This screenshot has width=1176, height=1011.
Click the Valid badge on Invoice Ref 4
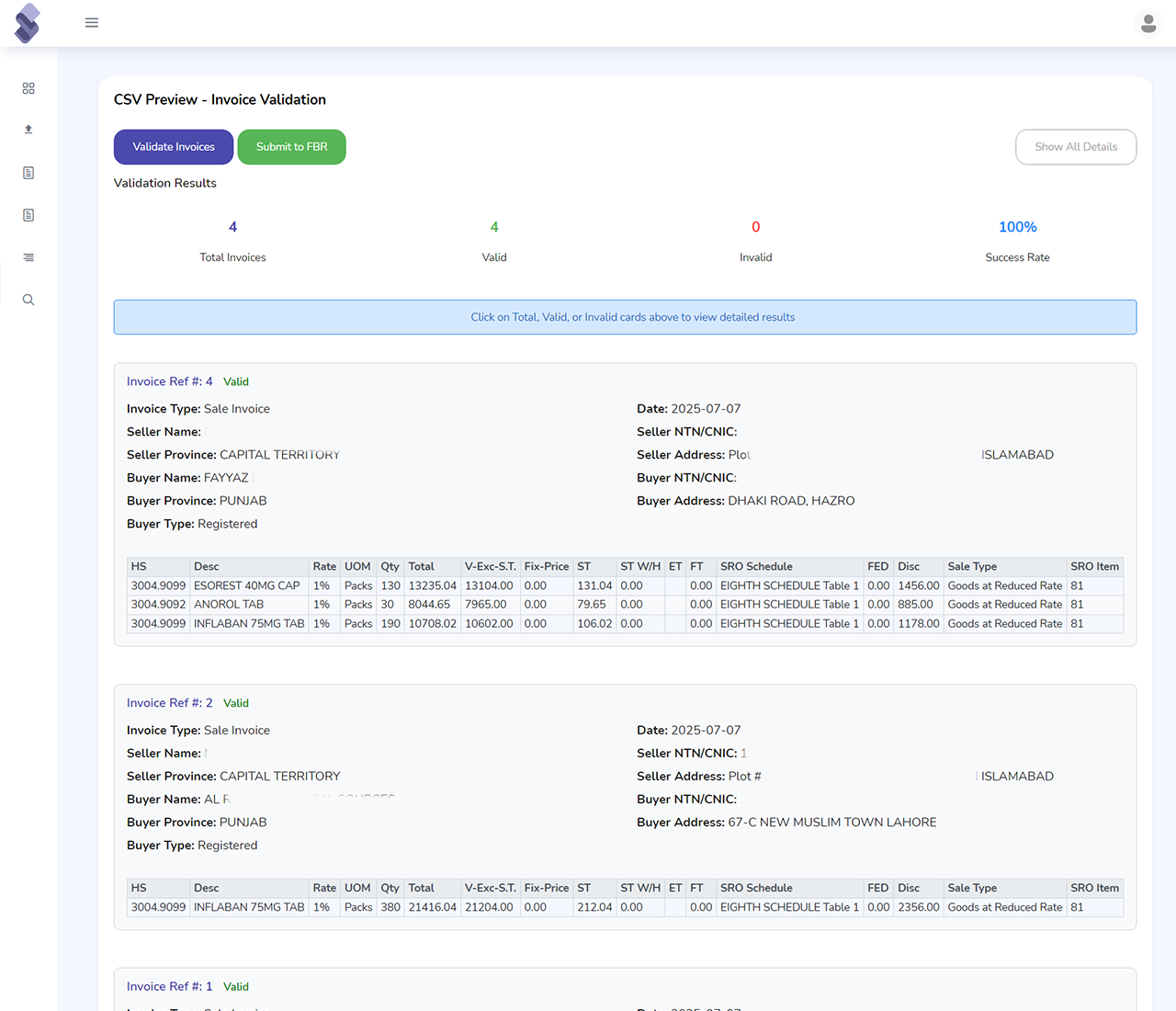coord(236,381)
